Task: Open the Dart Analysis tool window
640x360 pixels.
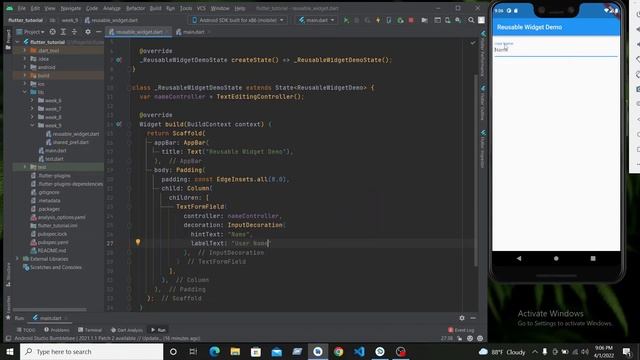Action: pyautogui.click(x=127, y=330)
